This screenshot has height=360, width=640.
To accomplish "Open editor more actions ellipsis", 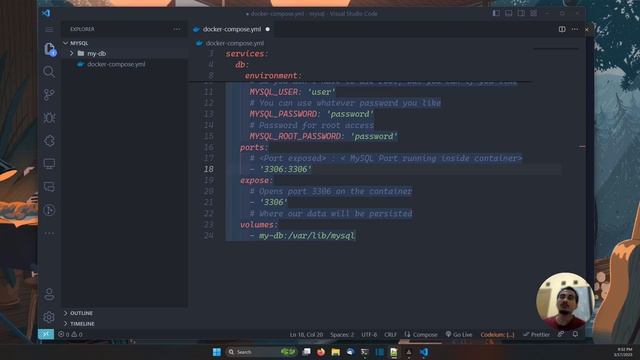I will (x=575, y=29).
